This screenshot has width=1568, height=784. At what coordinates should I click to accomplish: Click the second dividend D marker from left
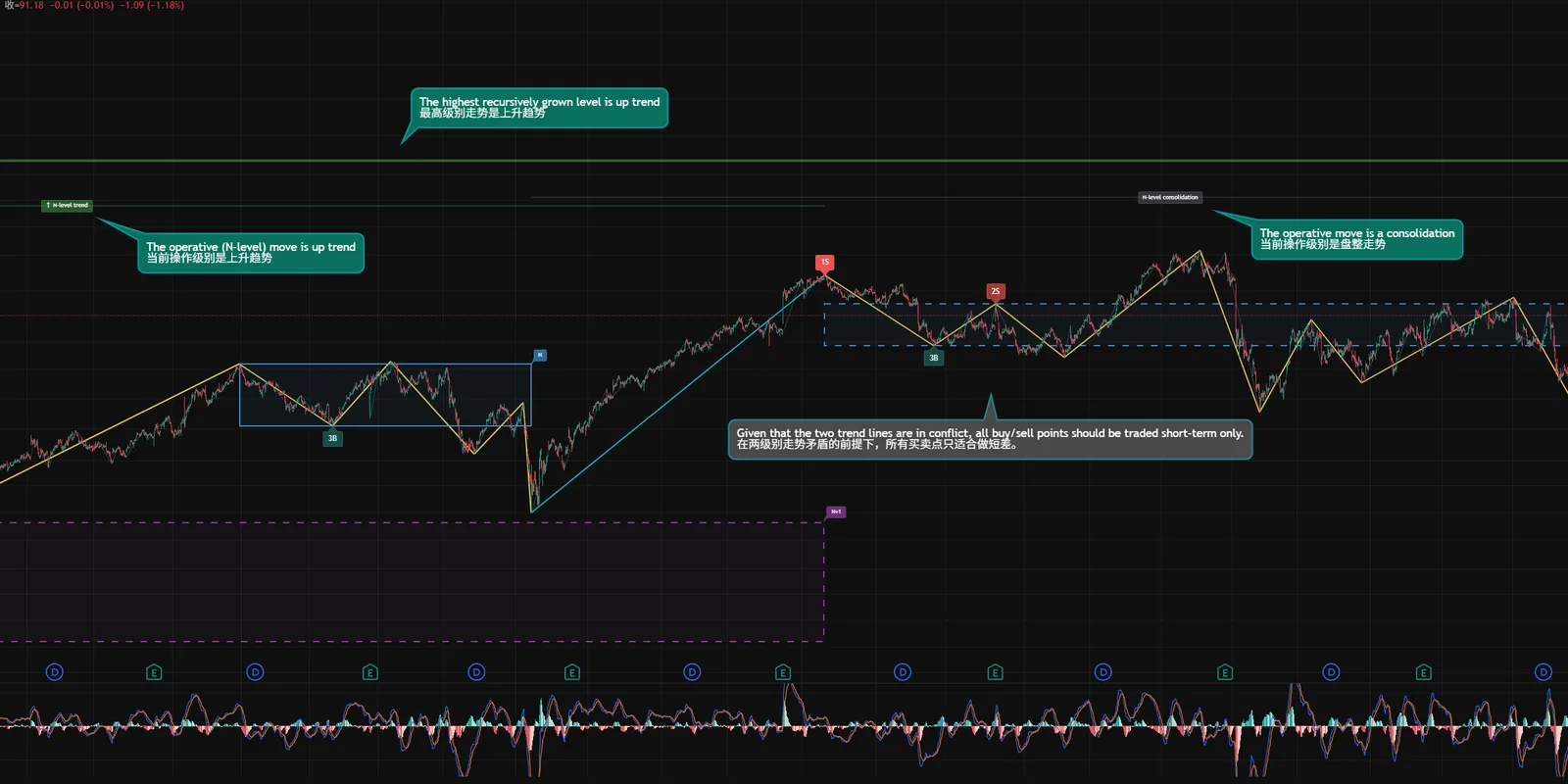255,672
